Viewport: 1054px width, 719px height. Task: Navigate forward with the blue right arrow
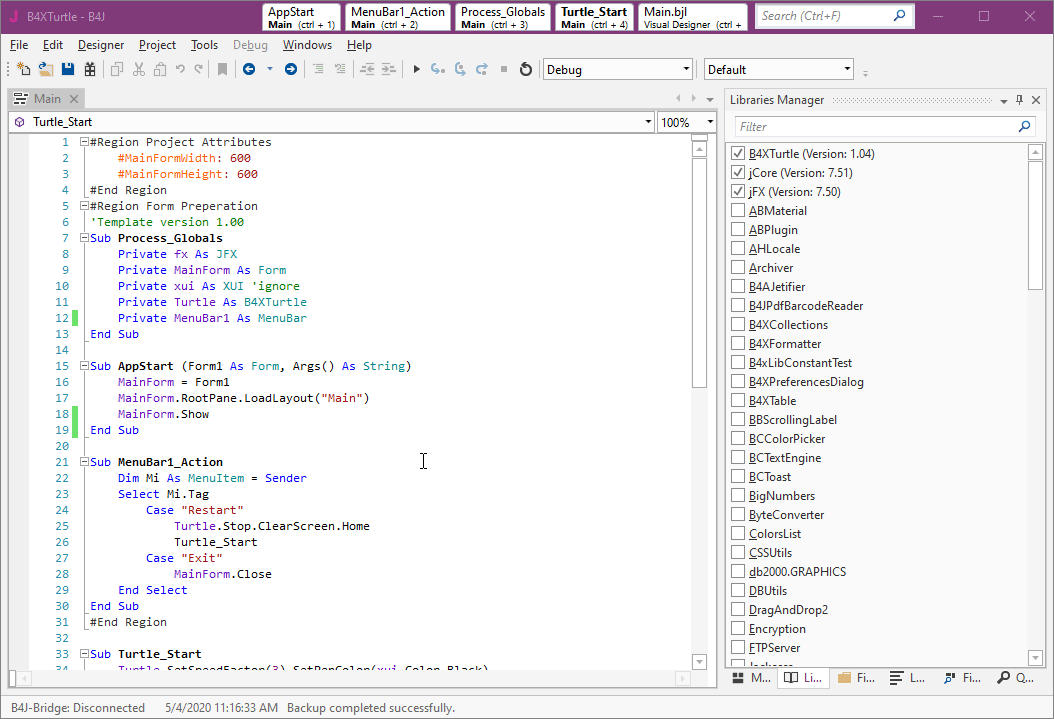(x=291, y=69)
